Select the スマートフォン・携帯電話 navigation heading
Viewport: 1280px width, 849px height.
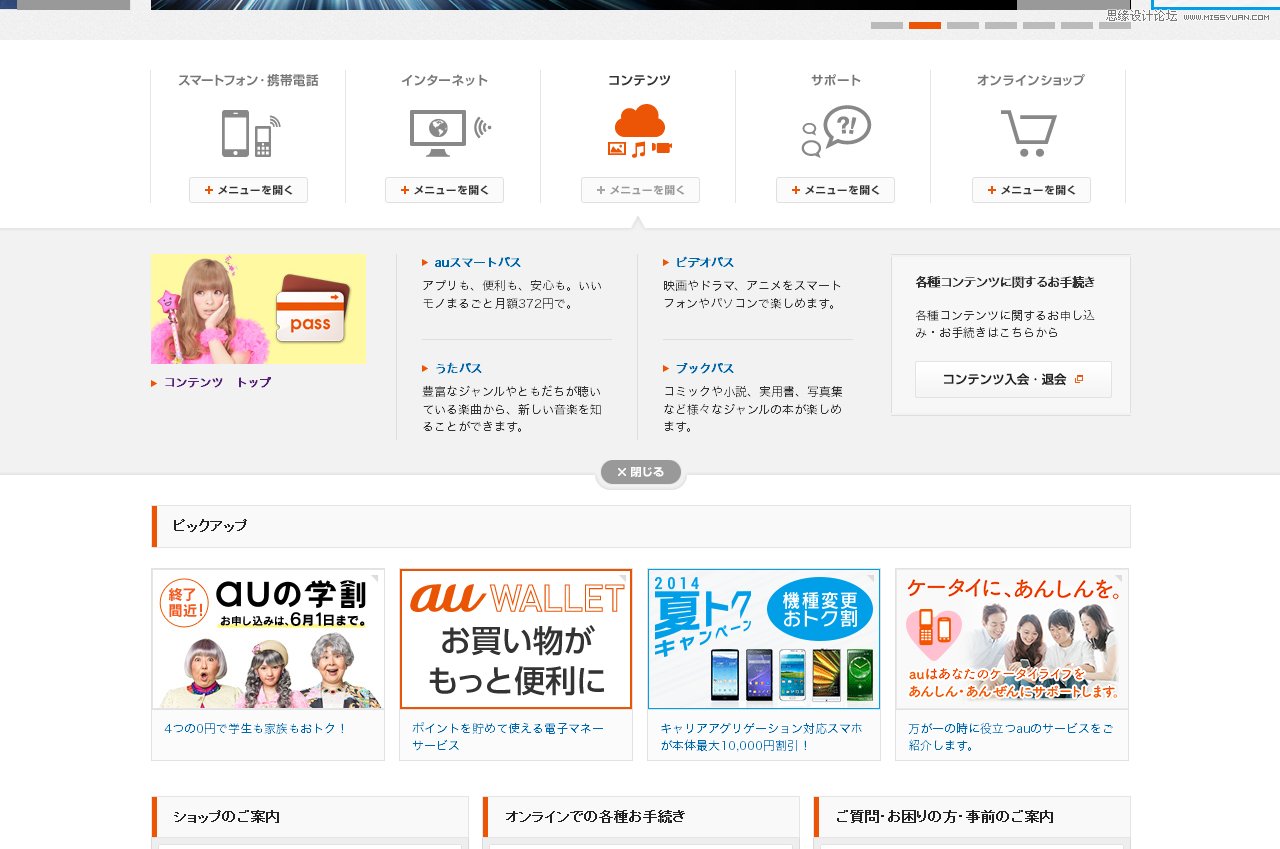[248, 80]
